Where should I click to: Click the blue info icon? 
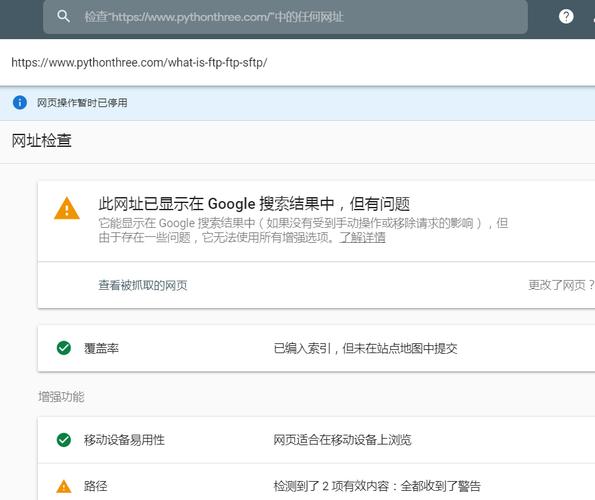pos(20,102)
